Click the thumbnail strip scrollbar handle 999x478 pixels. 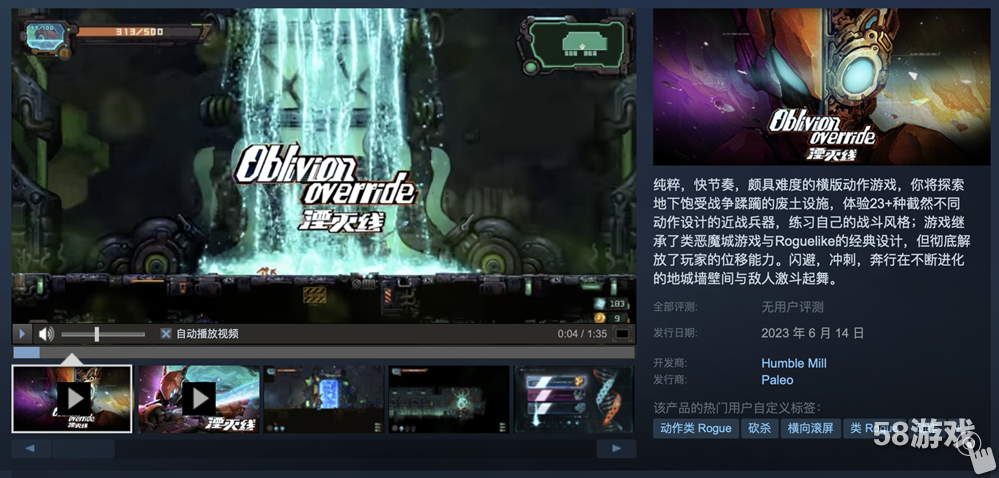82,449
